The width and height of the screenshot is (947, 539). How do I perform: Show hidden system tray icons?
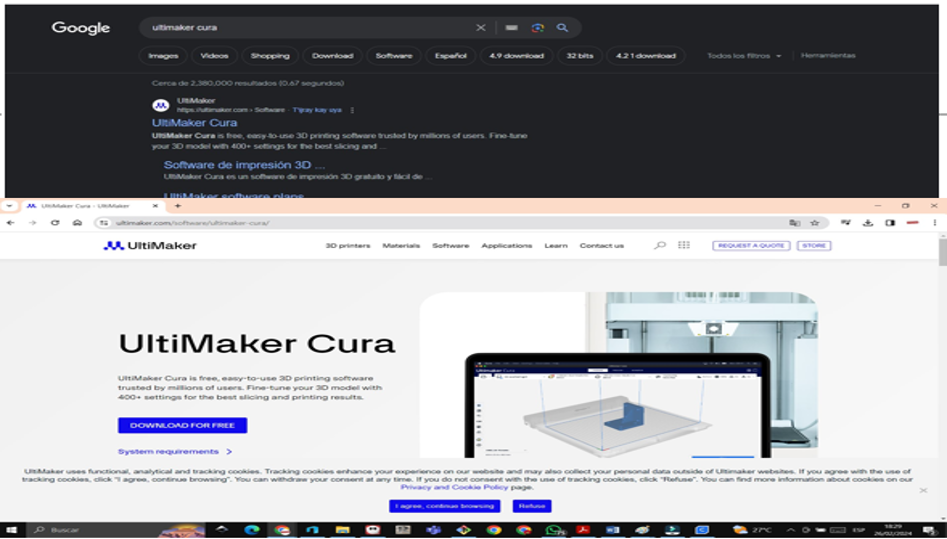[x=791, y=530]
